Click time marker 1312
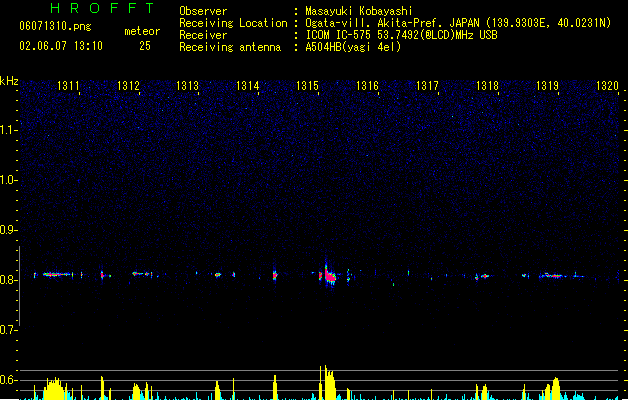629x400 pixels. (128, 86)
